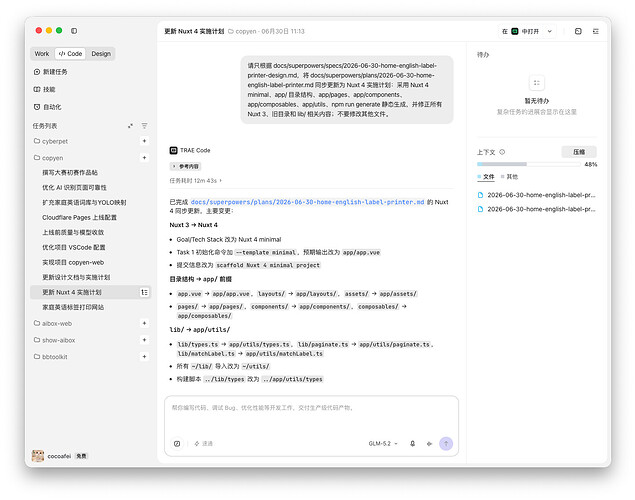
Task: Click the context usage progress bar at 48%
Action: pyautogui.click(x=529, y=164)
